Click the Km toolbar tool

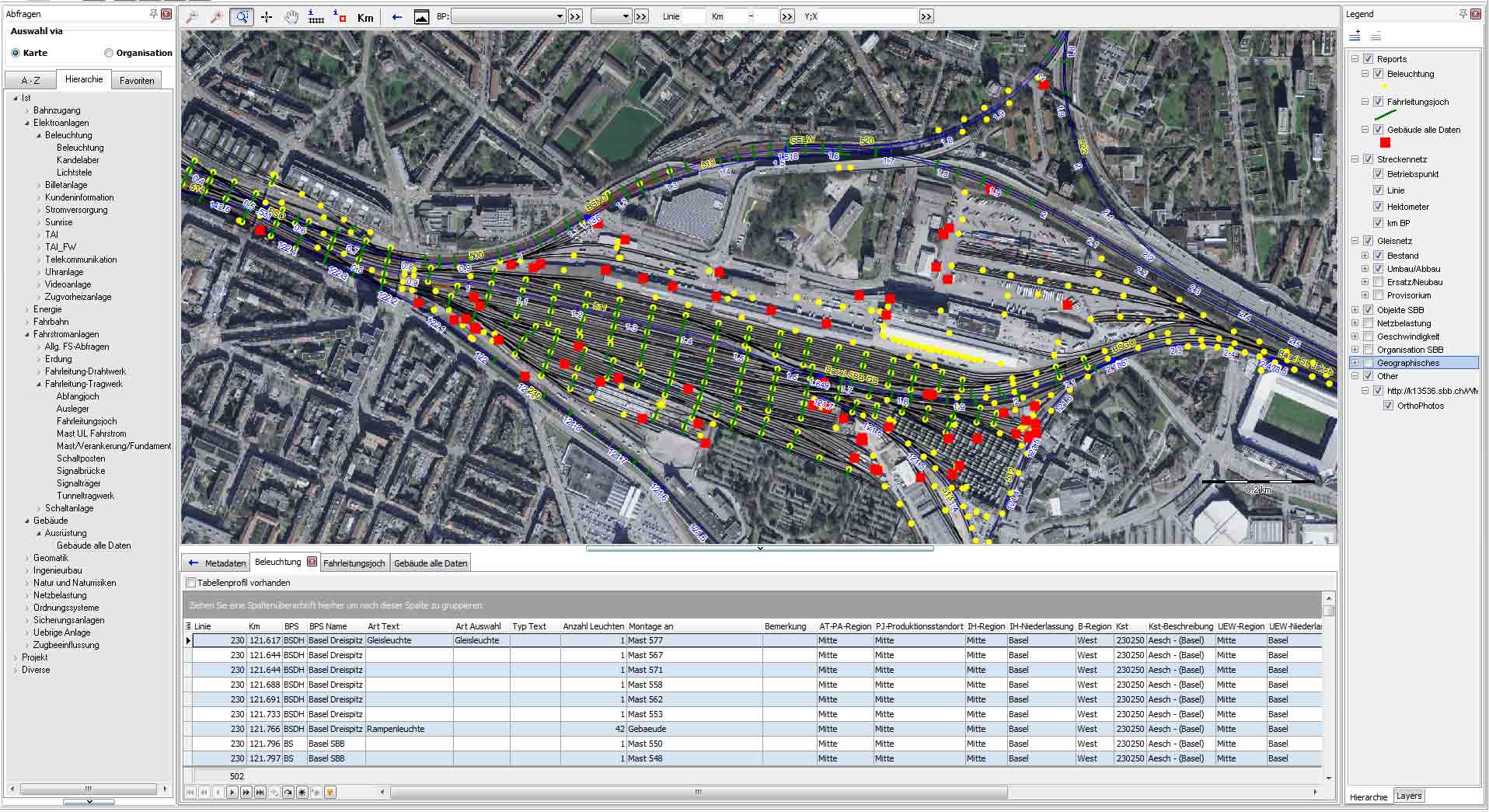[365, 17]
